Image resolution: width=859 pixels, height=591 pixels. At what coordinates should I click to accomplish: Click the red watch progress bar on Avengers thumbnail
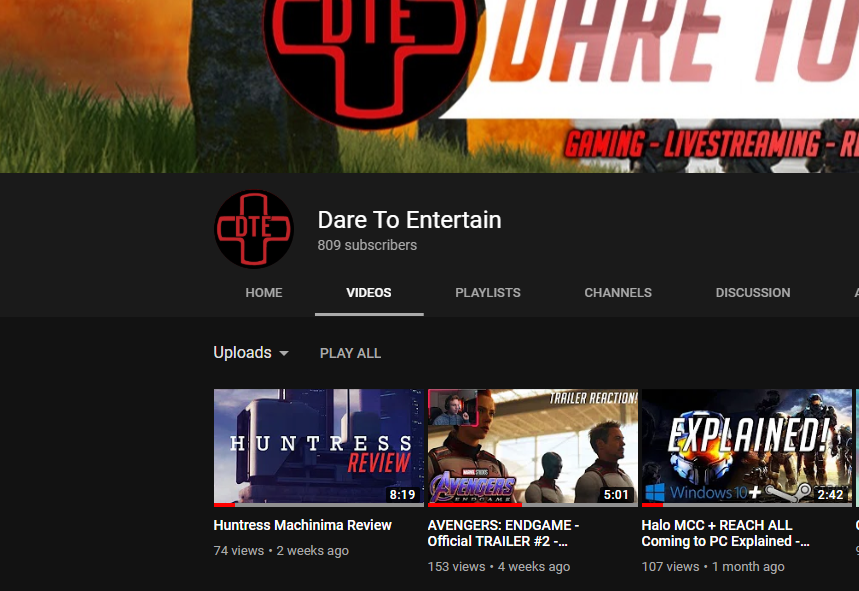[x=474, y=504]
